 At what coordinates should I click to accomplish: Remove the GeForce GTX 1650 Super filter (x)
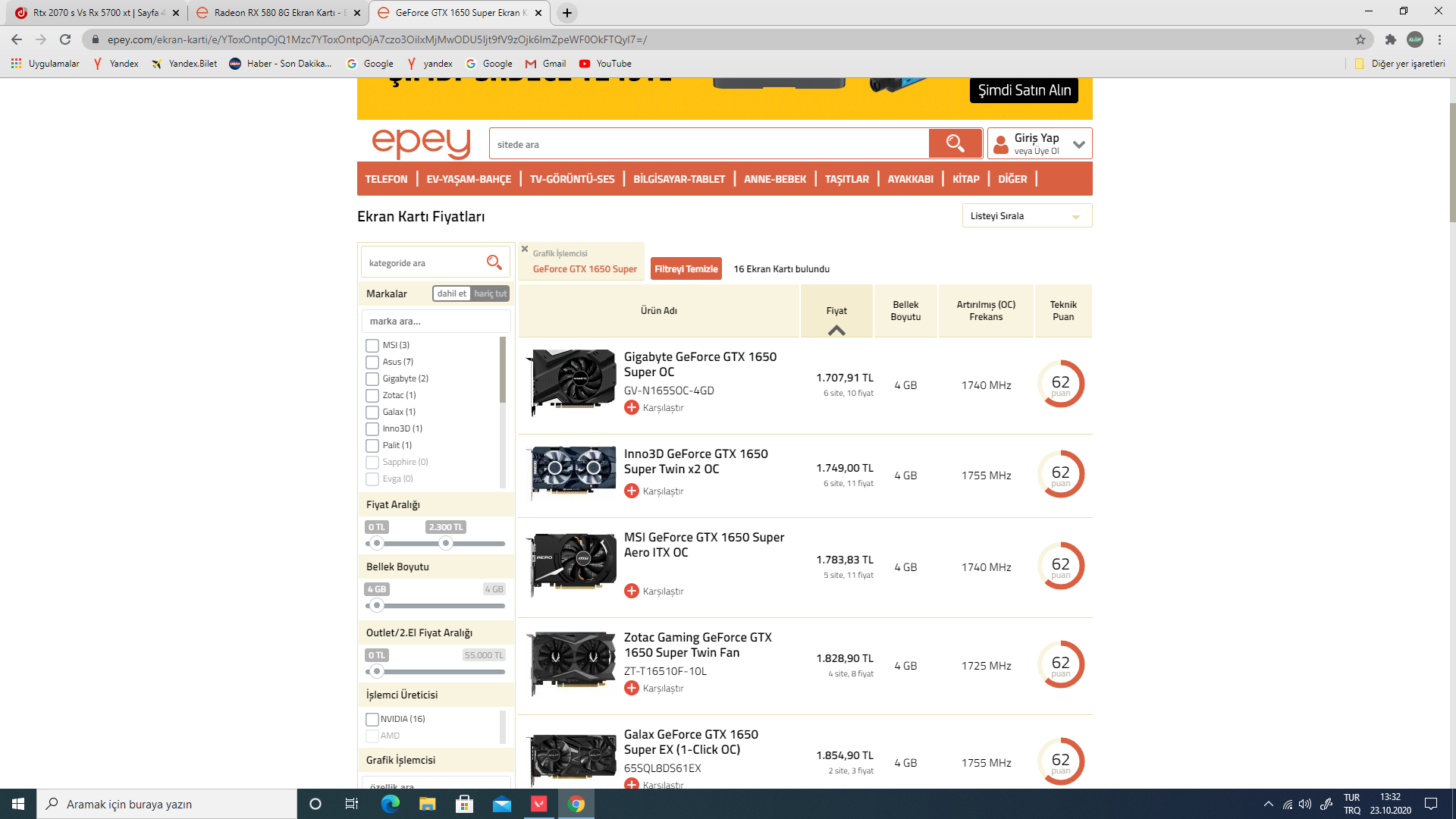525,249
